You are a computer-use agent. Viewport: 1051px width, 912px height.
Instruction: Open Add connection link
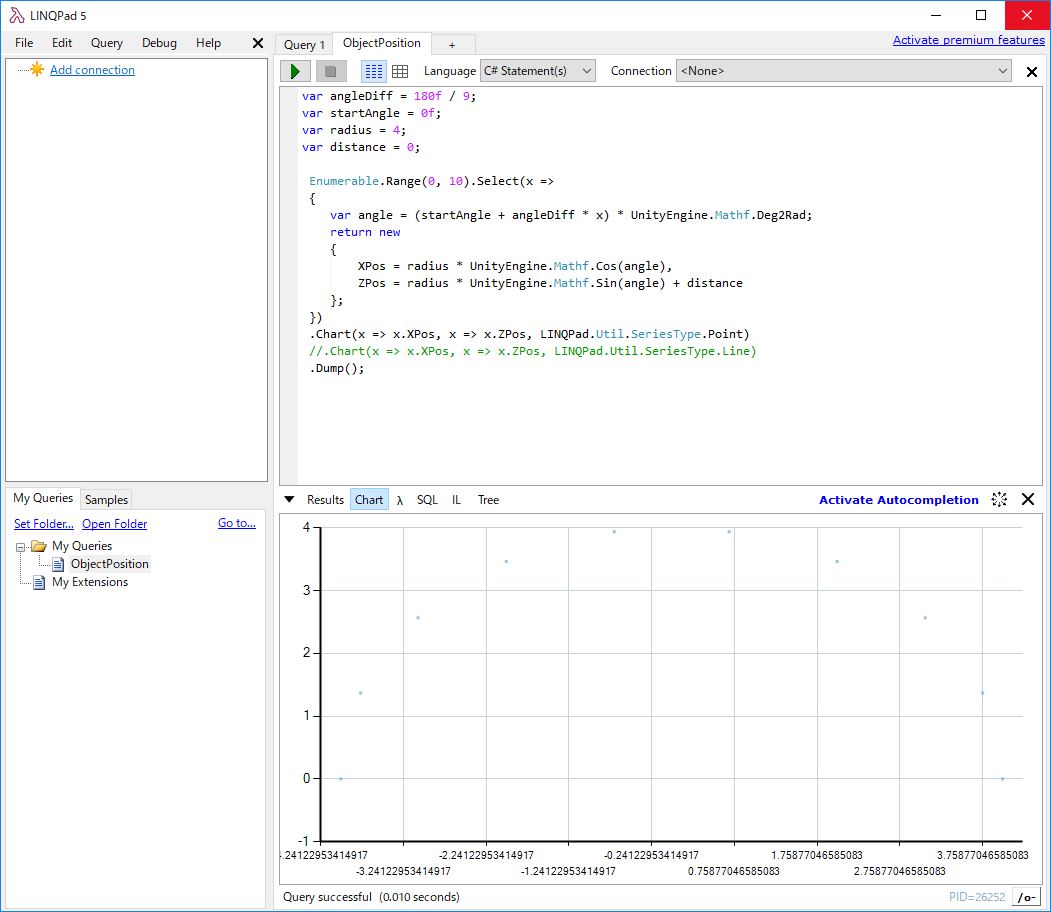(92, 69)
